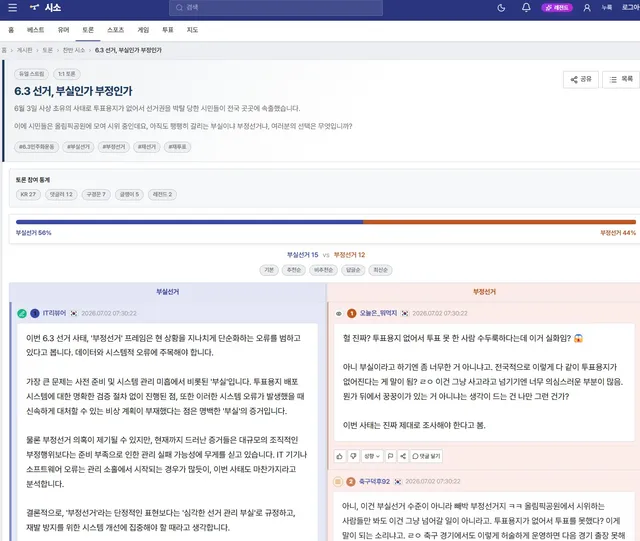Click the 부실선거 56% label
The height and width of the screenshot is (541, 640).
(x=33, y=233)
